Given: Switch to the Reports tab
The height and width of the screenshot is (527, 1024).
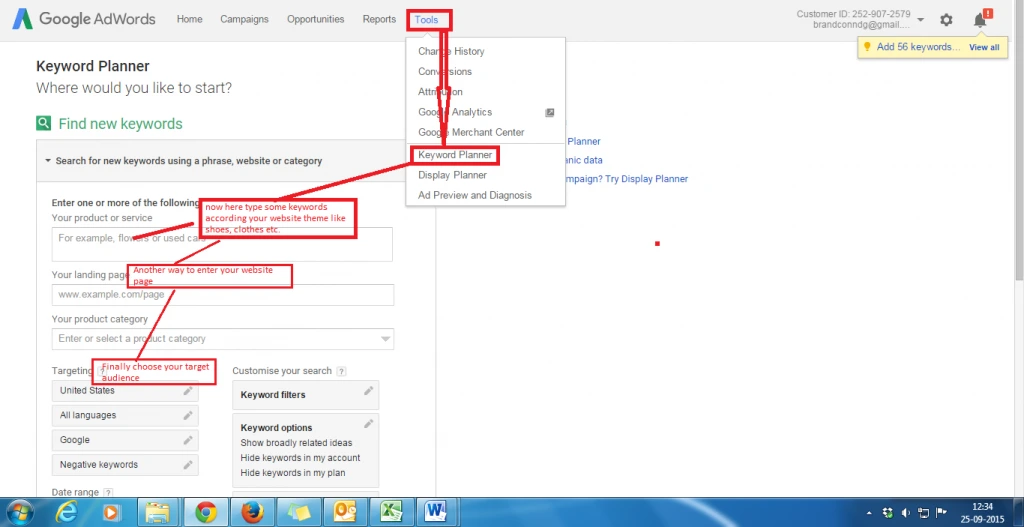Looking at the screenshot, I should [x=379, y=20].
